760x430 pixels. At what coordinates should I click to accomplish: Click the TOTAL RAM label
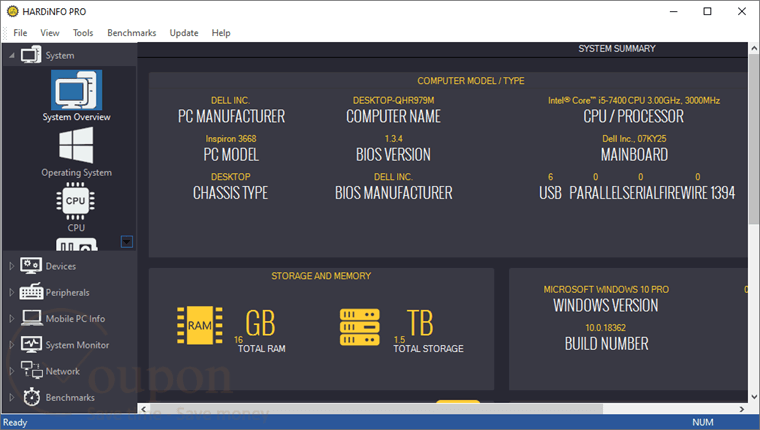tap(262, 349)
